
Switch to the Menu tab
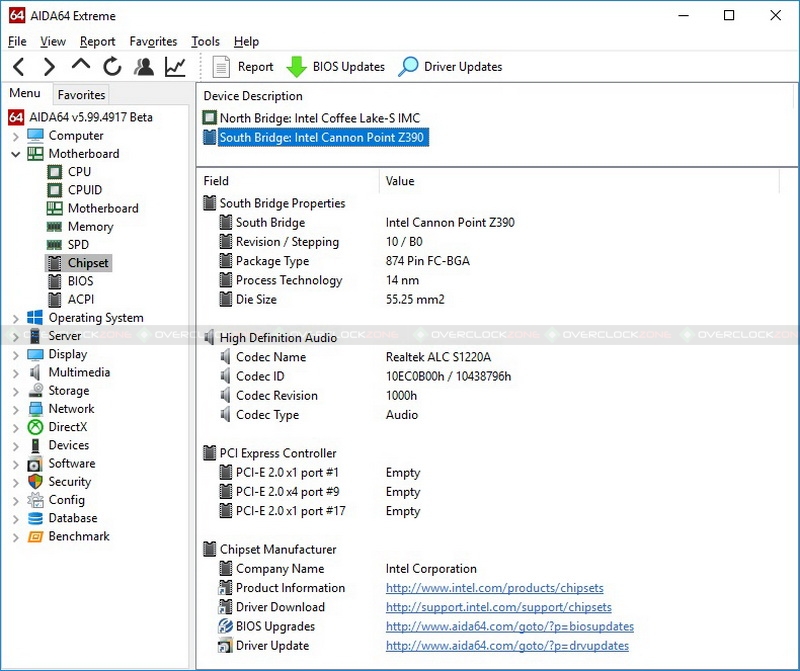25,93
